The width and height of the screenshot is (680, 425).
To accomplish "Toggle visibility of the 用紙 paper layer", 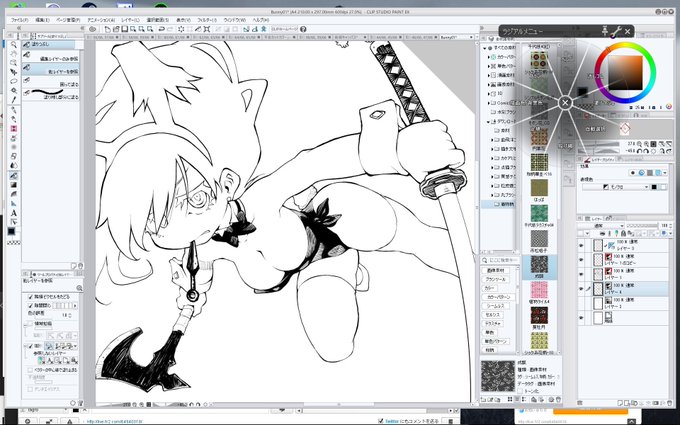I will coord(581,317).
